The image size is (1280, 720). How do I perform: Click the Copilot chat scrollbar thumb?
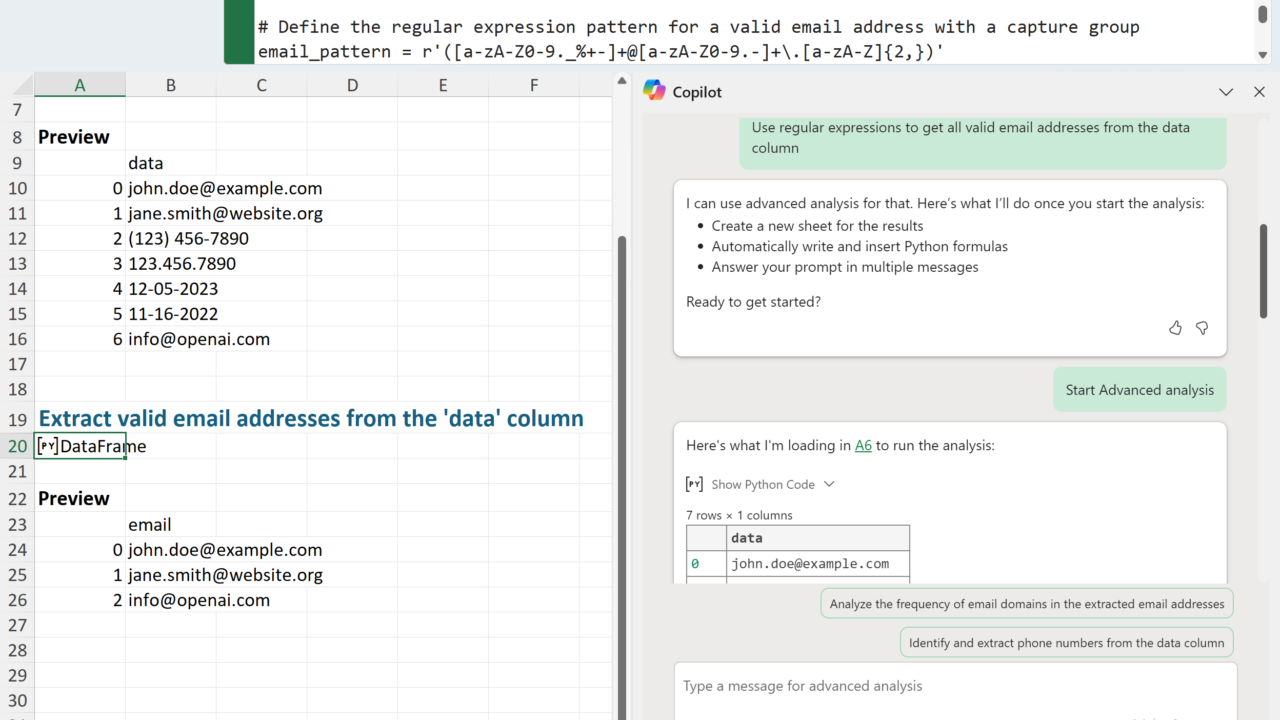[1263, 270]
